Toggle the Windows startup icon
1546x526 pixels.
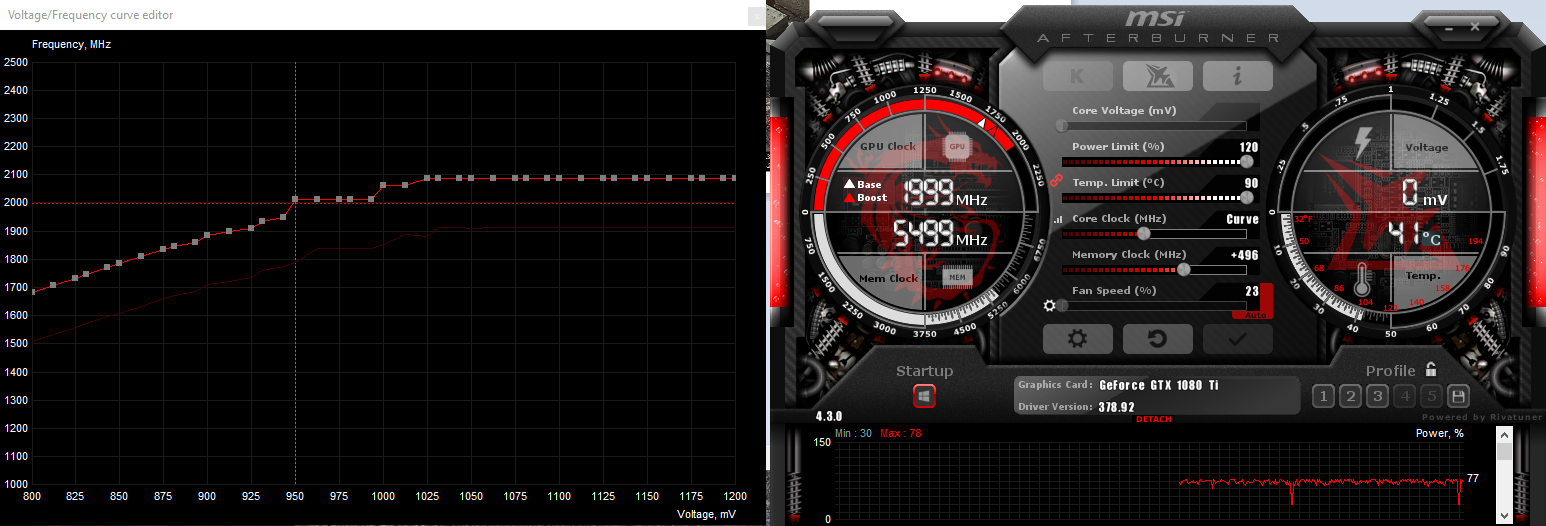[924, 397]
